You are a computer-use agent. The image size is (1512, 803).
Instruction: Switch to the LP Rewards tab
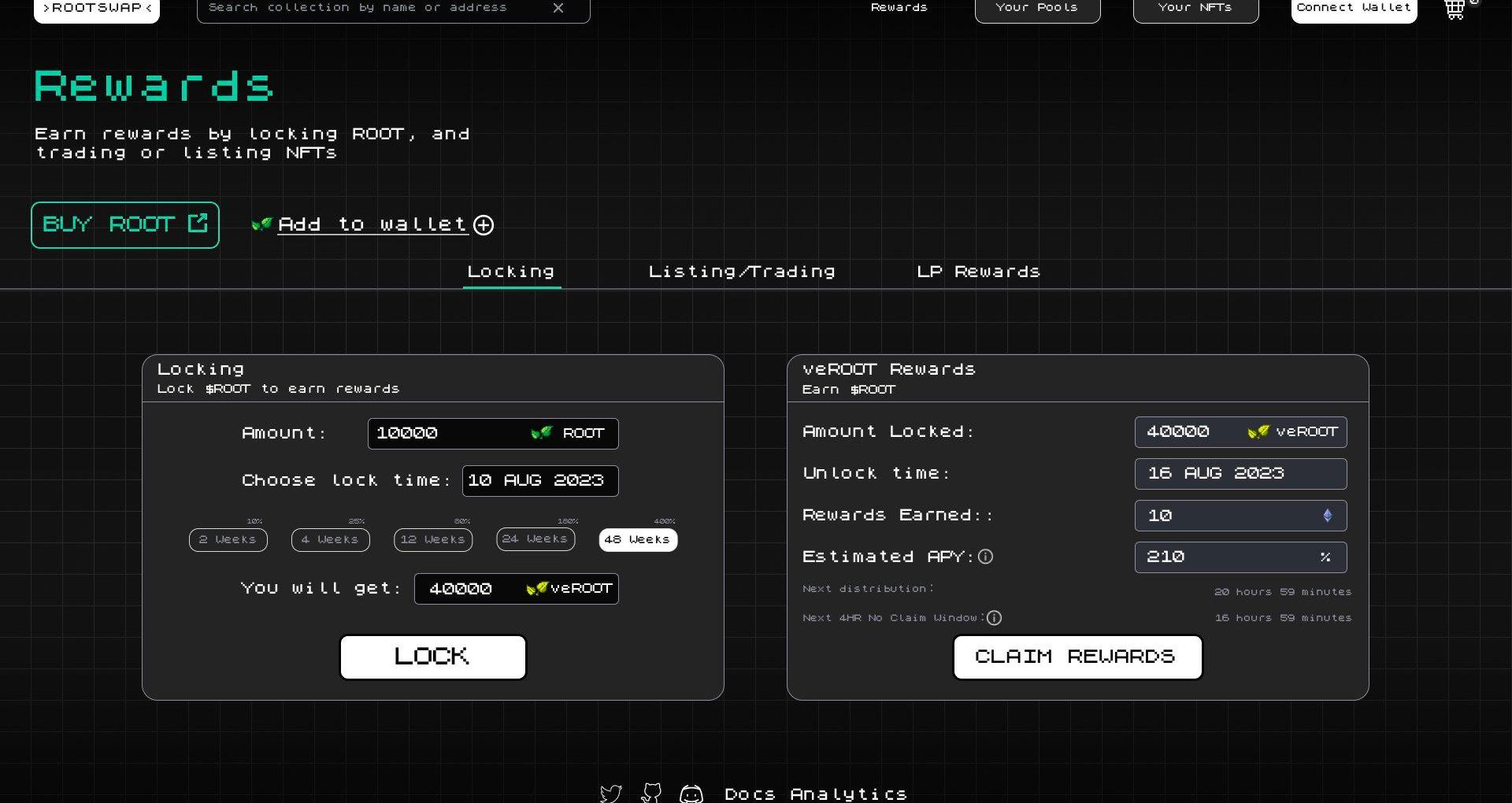tap(978, 272)
